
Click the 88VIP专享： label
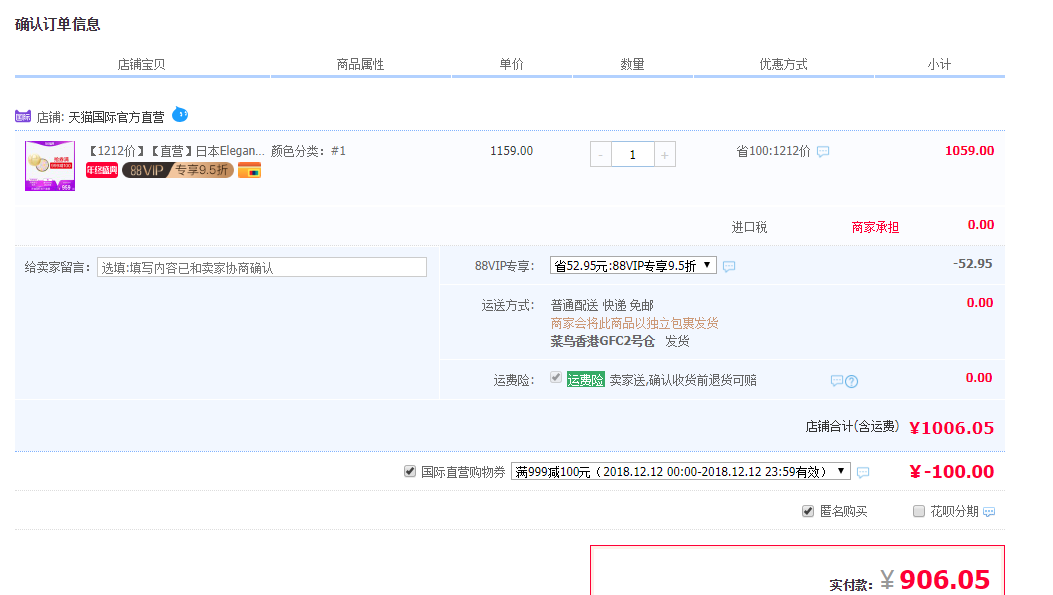(x=505, y=266)
